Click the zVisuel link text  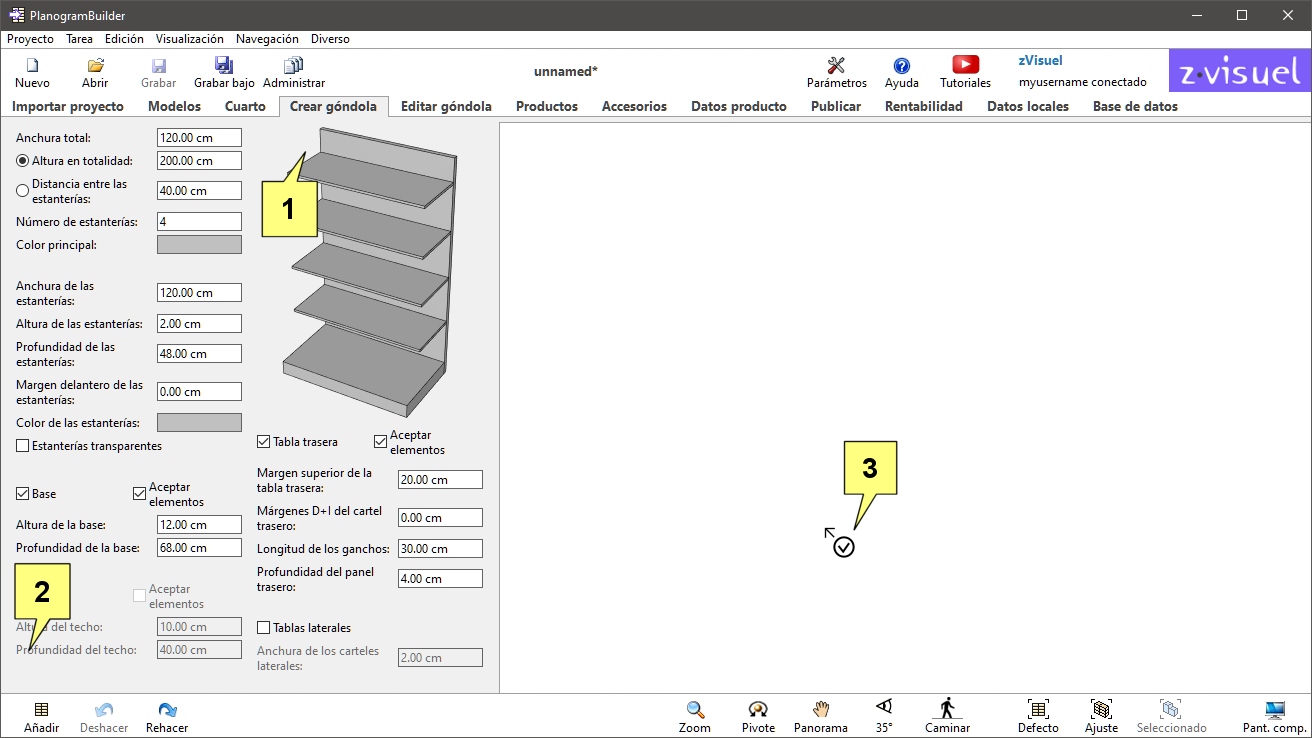tap(1040, 61)
